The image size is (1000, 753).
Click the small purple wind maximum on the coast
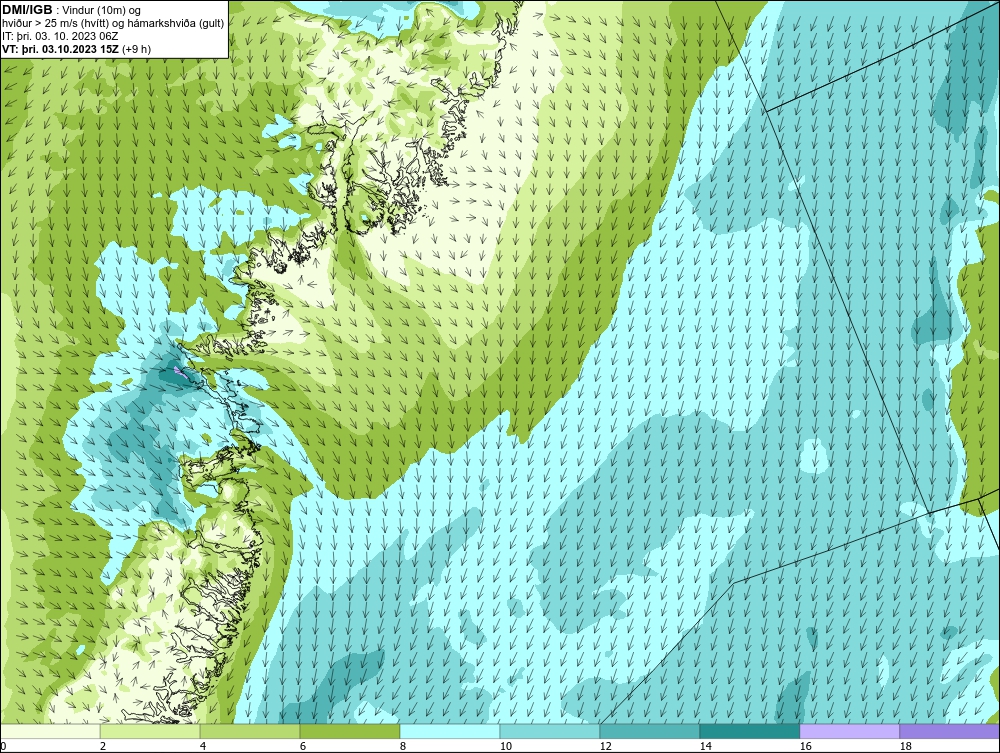point(180,372)
